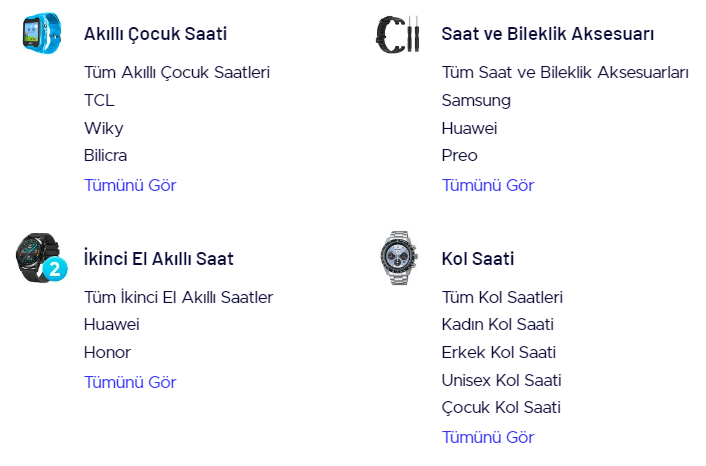Open the Preo accessories link

[459, 155]
